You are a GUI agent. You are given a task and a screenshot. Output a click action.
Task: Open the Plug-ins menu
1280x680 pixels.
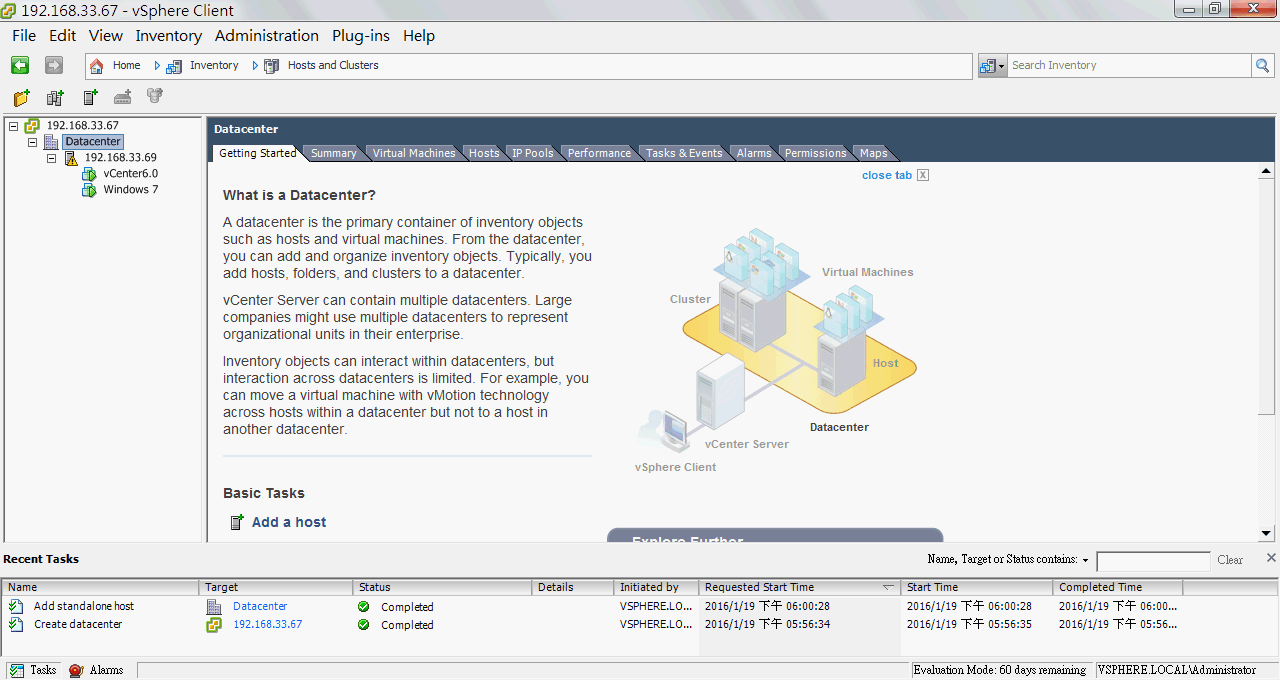(x=361, y=36)
